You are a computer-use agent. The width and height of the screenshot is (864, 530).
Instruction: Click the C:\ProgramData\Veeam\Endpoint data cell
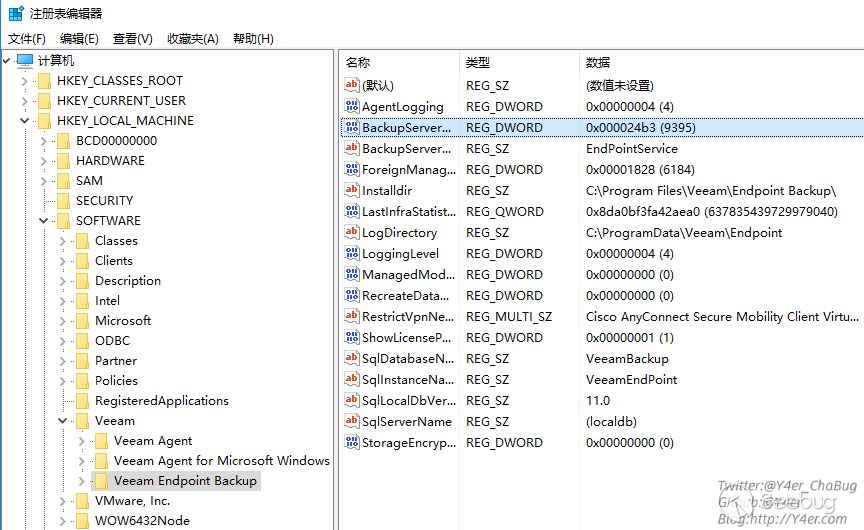pyautogui.click(x=684, y=232)
